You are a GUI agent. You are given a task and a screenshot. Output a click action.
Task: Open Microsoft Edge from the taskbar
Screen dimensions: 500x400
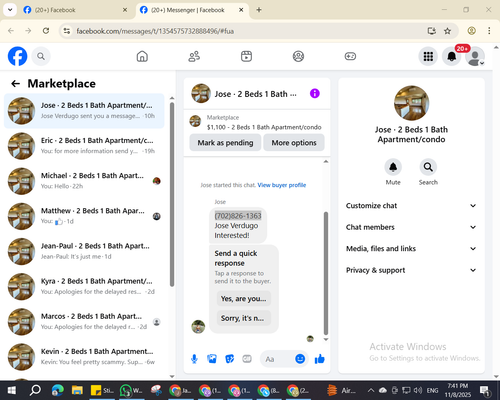coord(57,390)
